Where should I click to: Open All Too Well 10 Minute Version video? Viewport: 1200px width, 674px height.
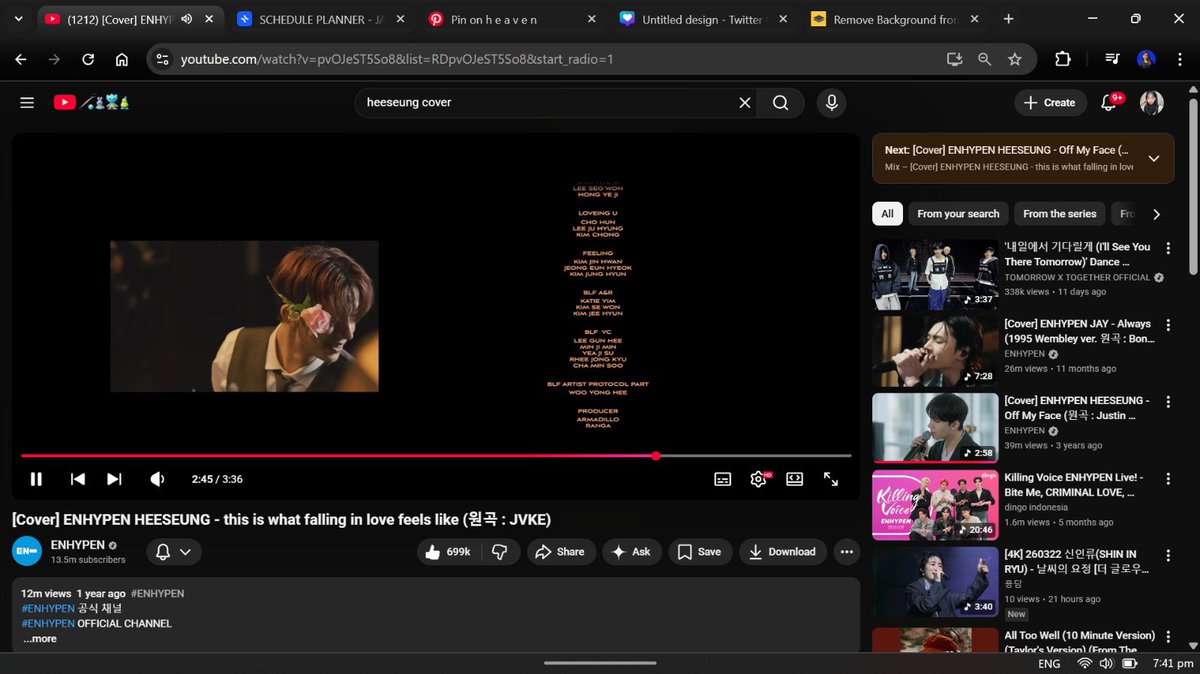(x=1080, y=641)
